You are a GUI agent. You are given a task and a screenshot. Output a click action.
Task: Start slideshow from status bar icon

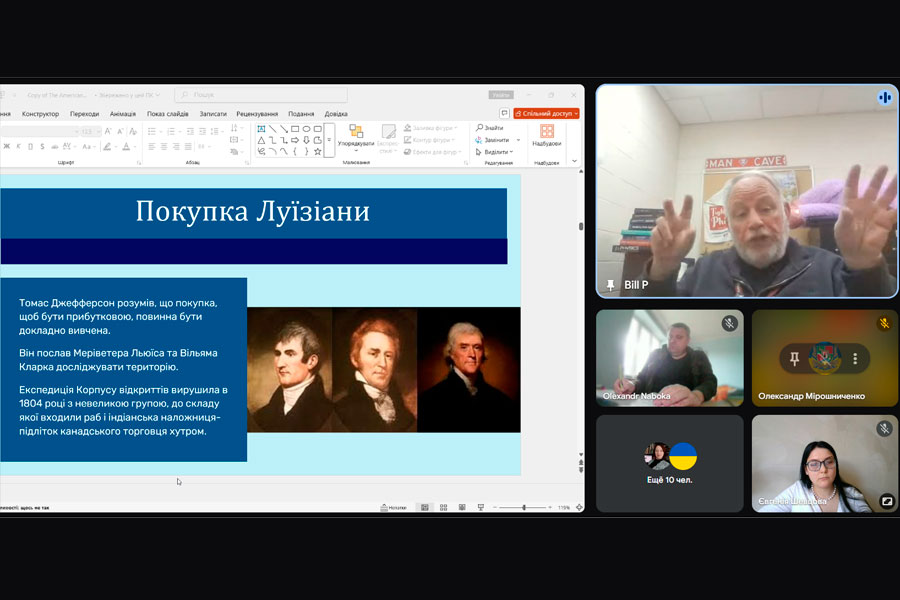480,507
